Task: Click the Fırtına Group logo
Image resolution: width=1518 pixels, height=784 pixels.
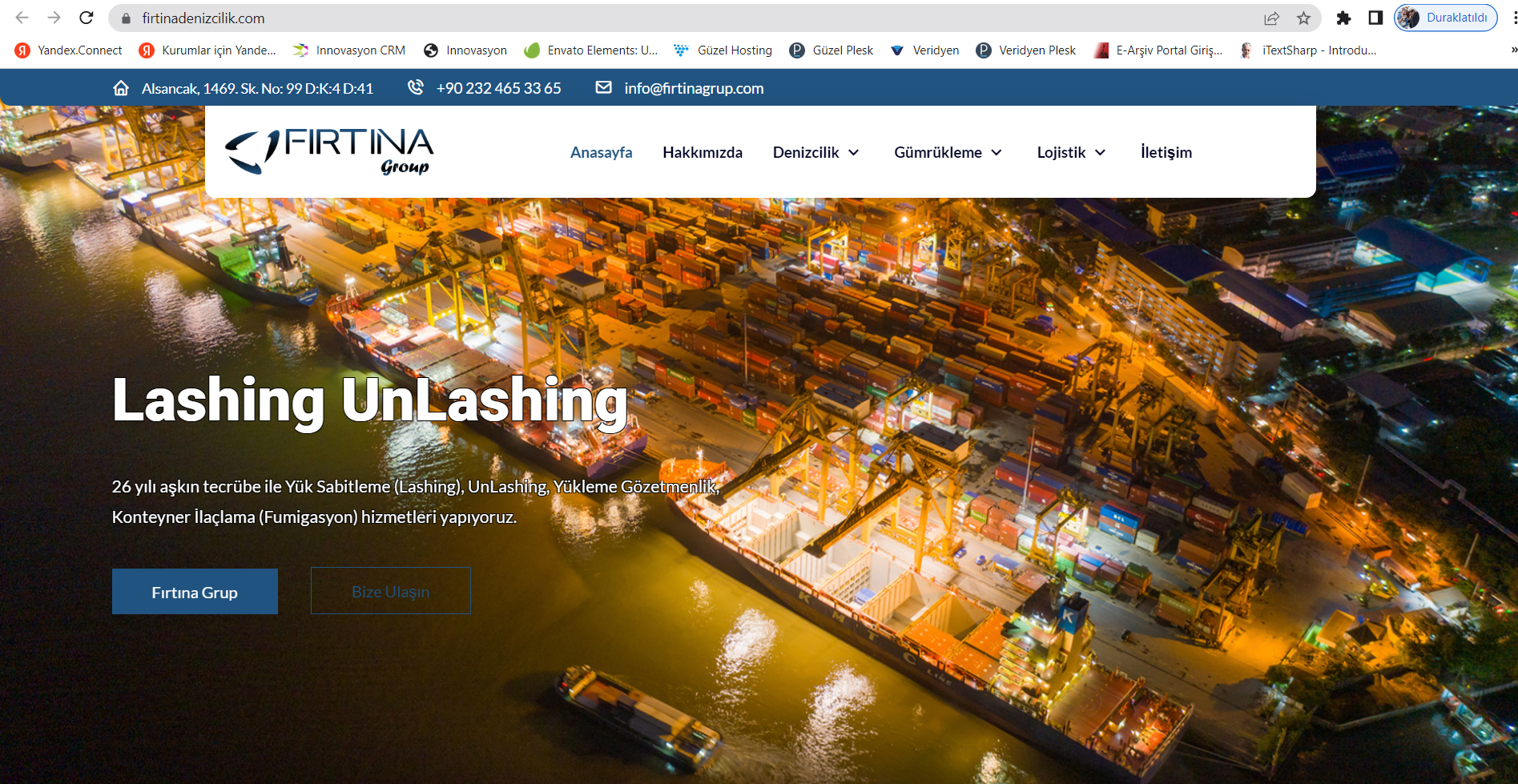Action: 329,151
